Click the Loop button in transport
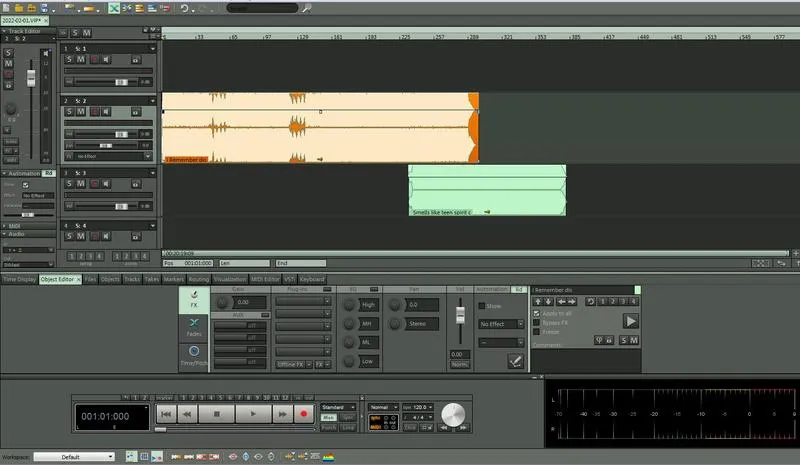800x465 pixels. 348,427
